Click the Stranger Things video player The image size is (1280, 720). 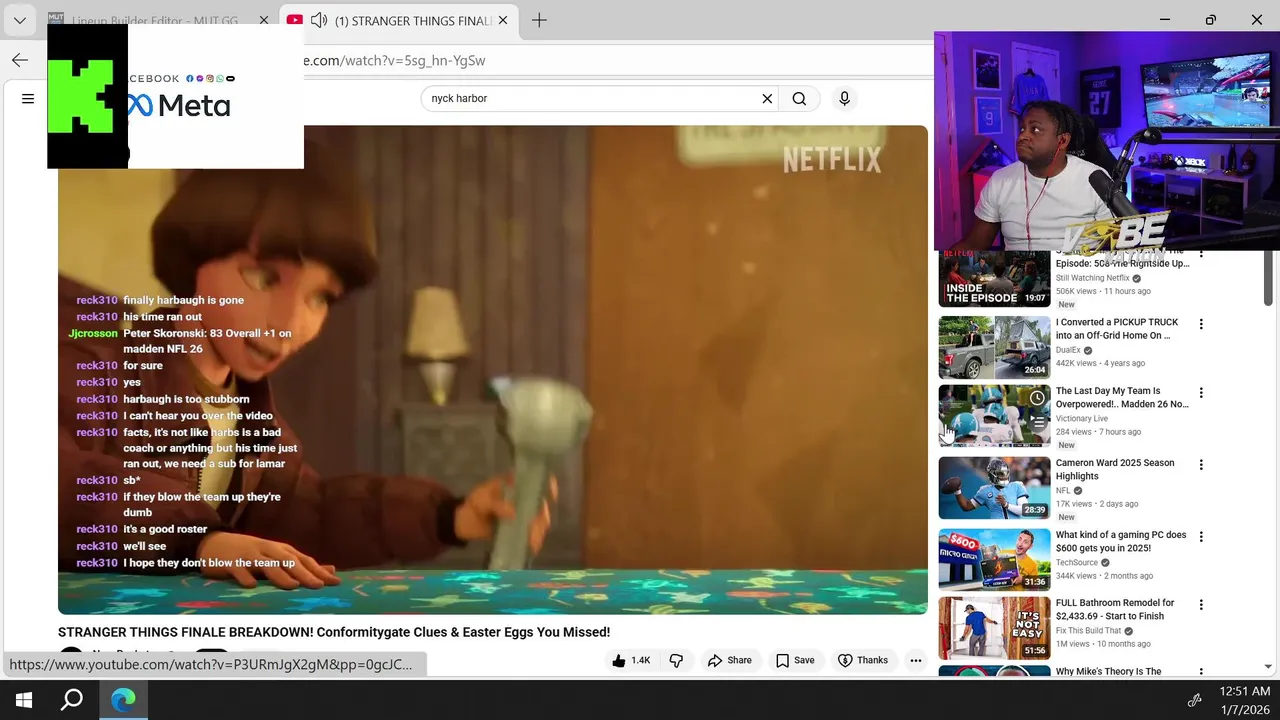coord(492,369)
